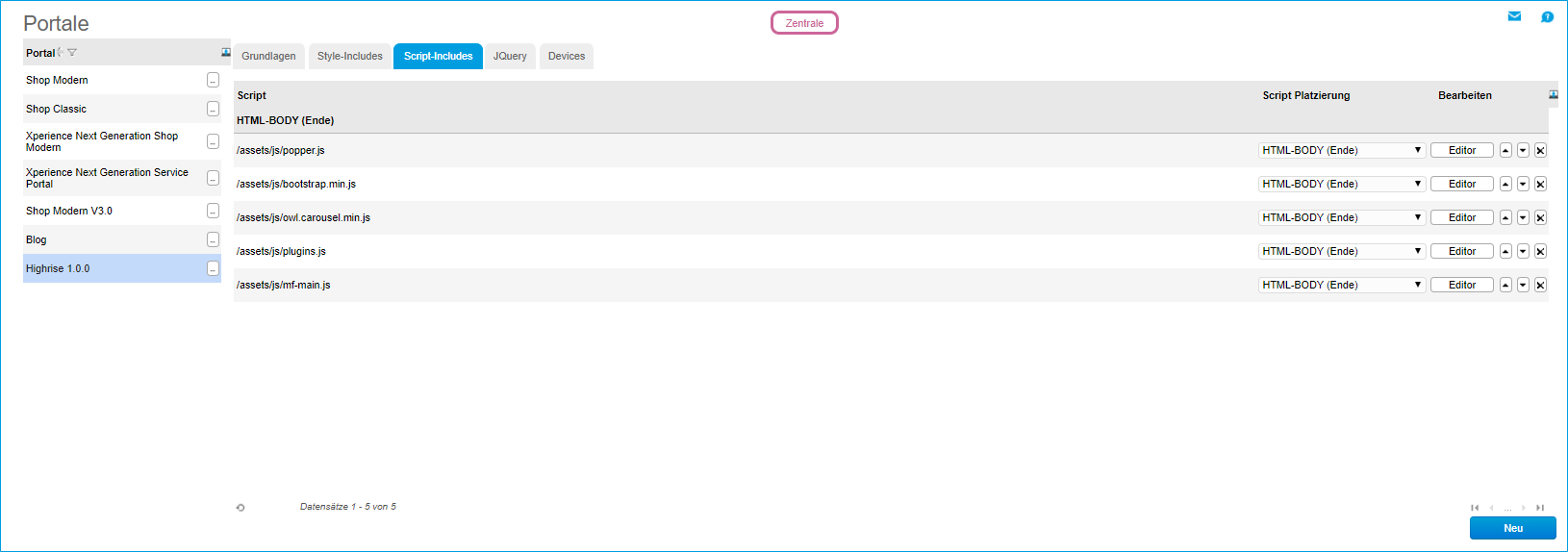Viewport: 1568px width, 552px height.
Task: Delete the mf-main.js script entry
Action: 1540,285
